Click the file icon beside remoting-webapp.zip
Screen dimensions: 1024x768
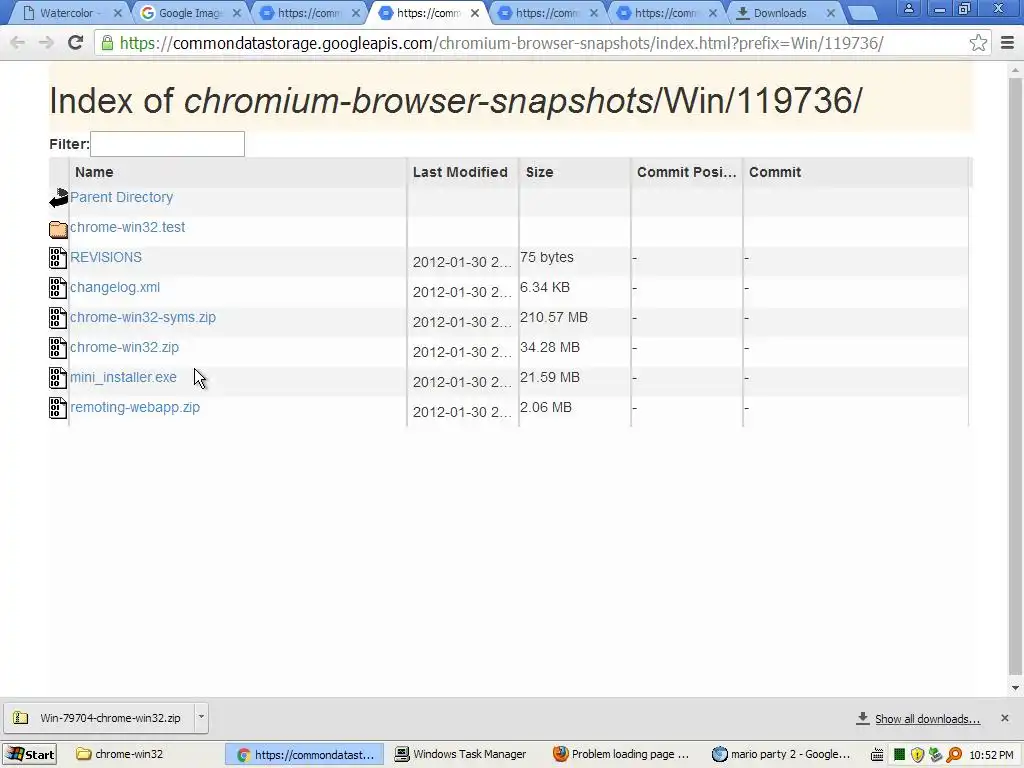point(58,408)
